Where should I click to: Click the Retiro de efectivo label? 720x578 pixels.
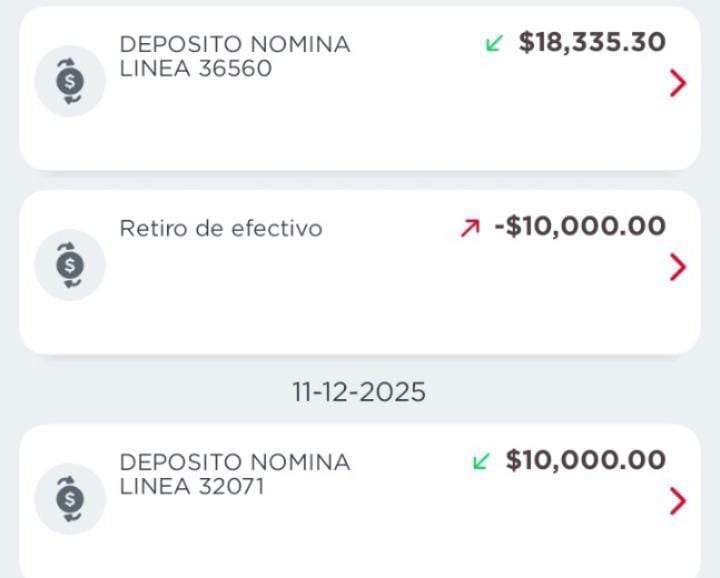click(221, 228)
